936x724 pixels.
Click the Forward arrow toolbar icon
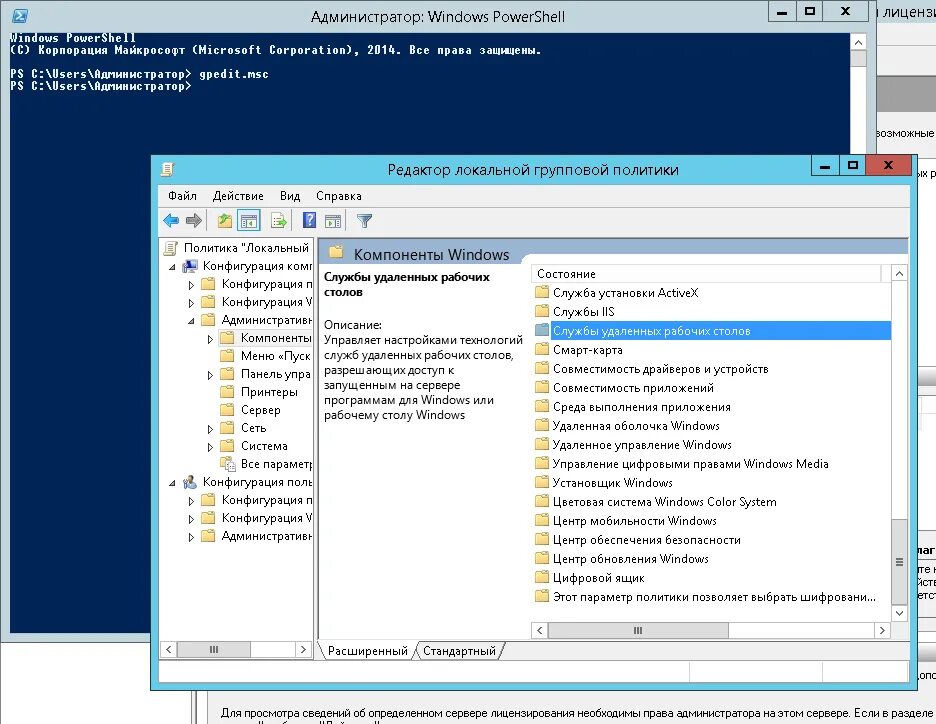click(x=194, y=221)
